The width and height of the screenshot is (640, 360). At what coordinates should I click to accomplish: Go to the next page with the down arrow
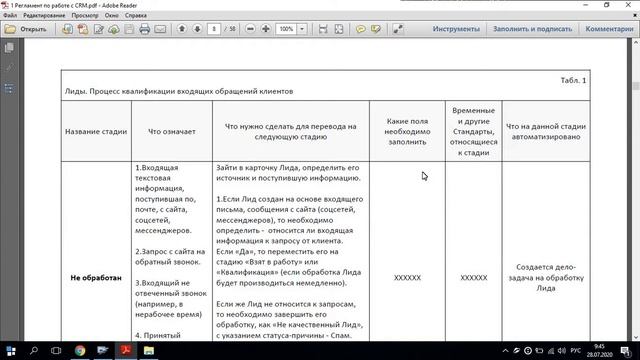point(197,29)
